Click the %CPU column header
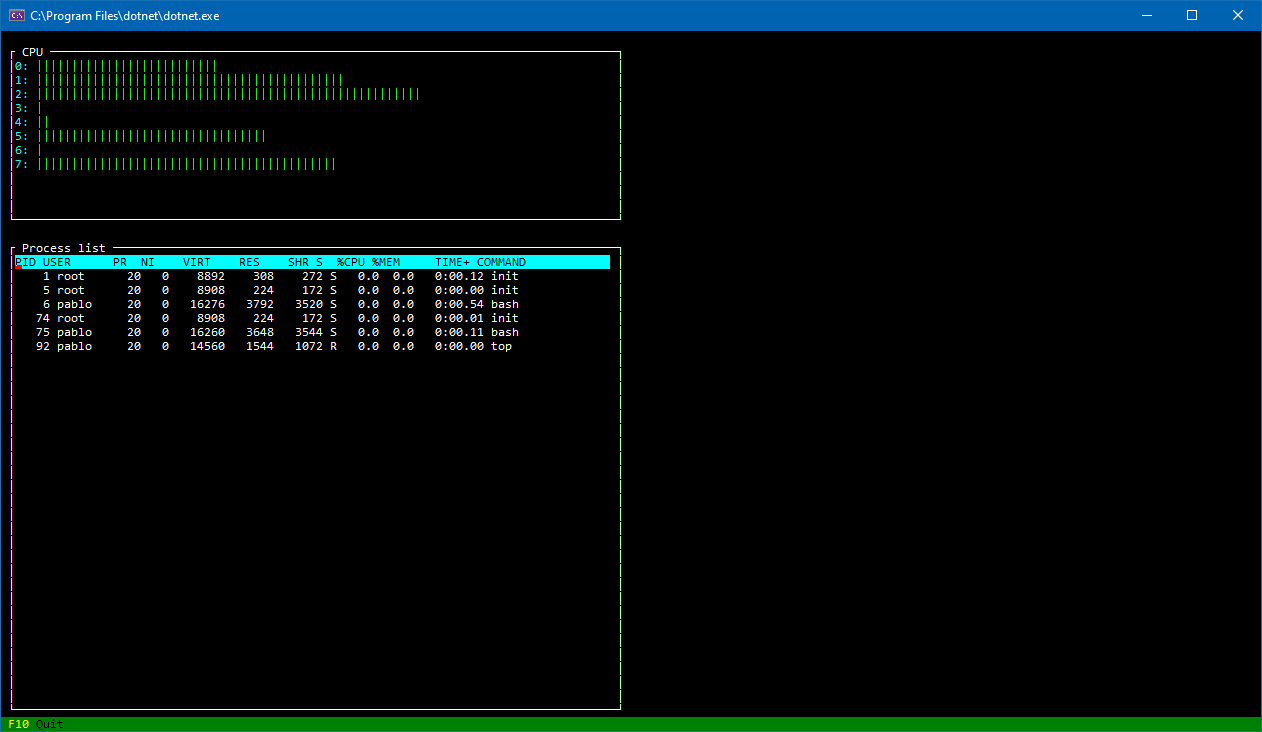The height and width of the screenshot is (732, 1262). 351,262
